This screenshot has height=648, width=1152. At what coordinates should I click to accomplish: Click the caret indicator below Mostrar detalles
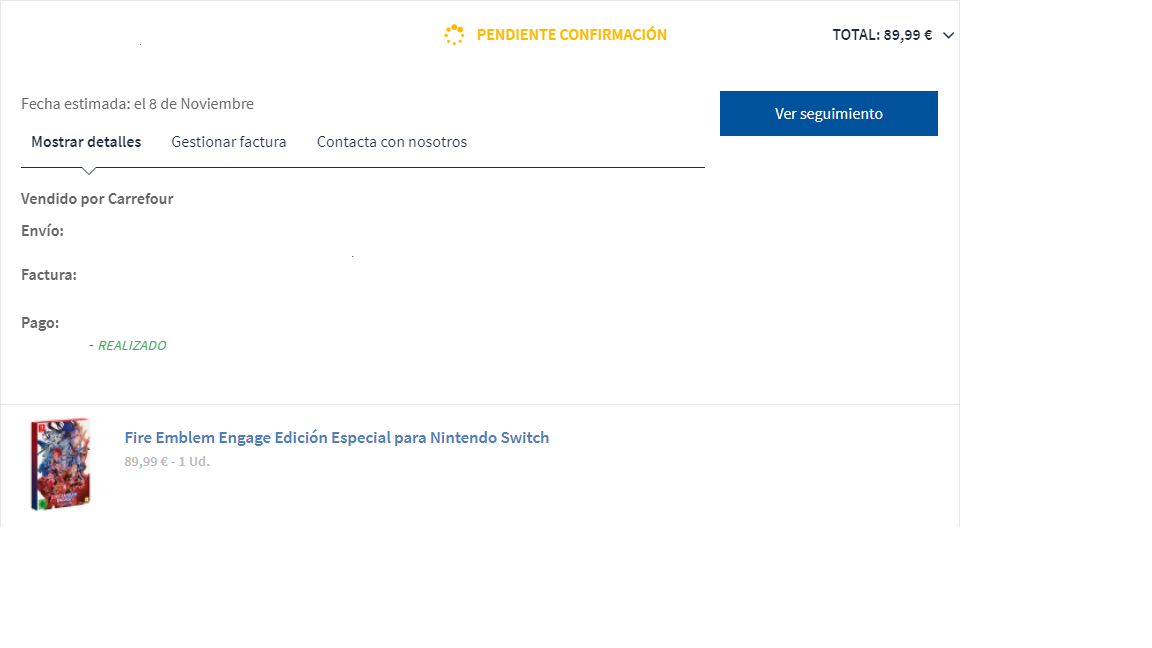coord(89,170)
